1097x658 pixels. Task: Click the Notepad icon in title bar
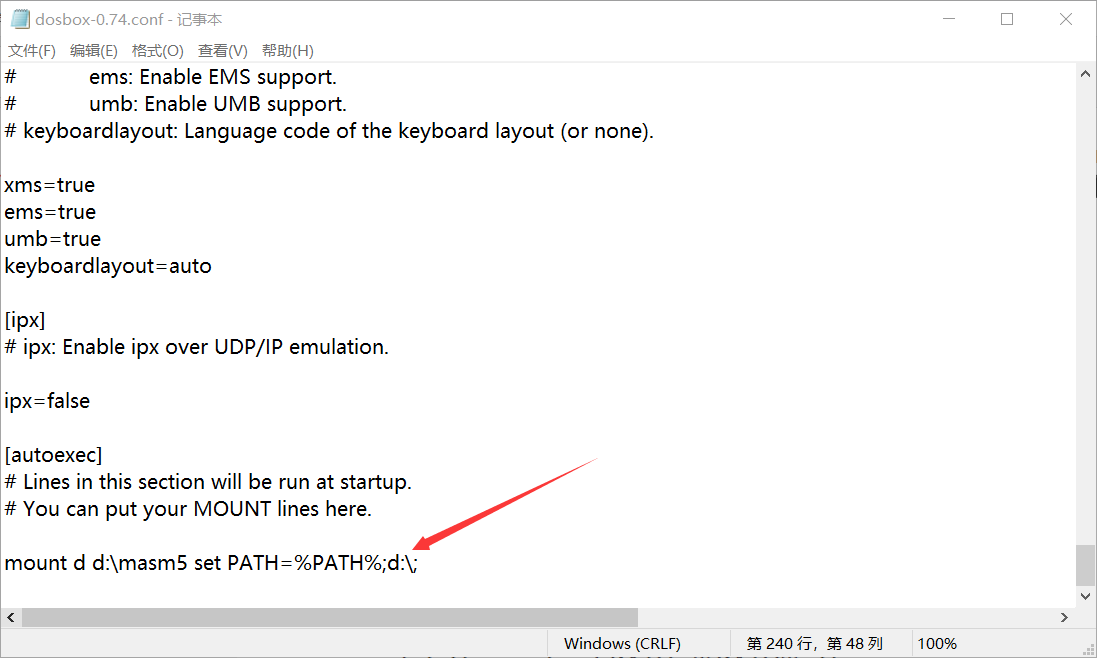tap(20, 19)
